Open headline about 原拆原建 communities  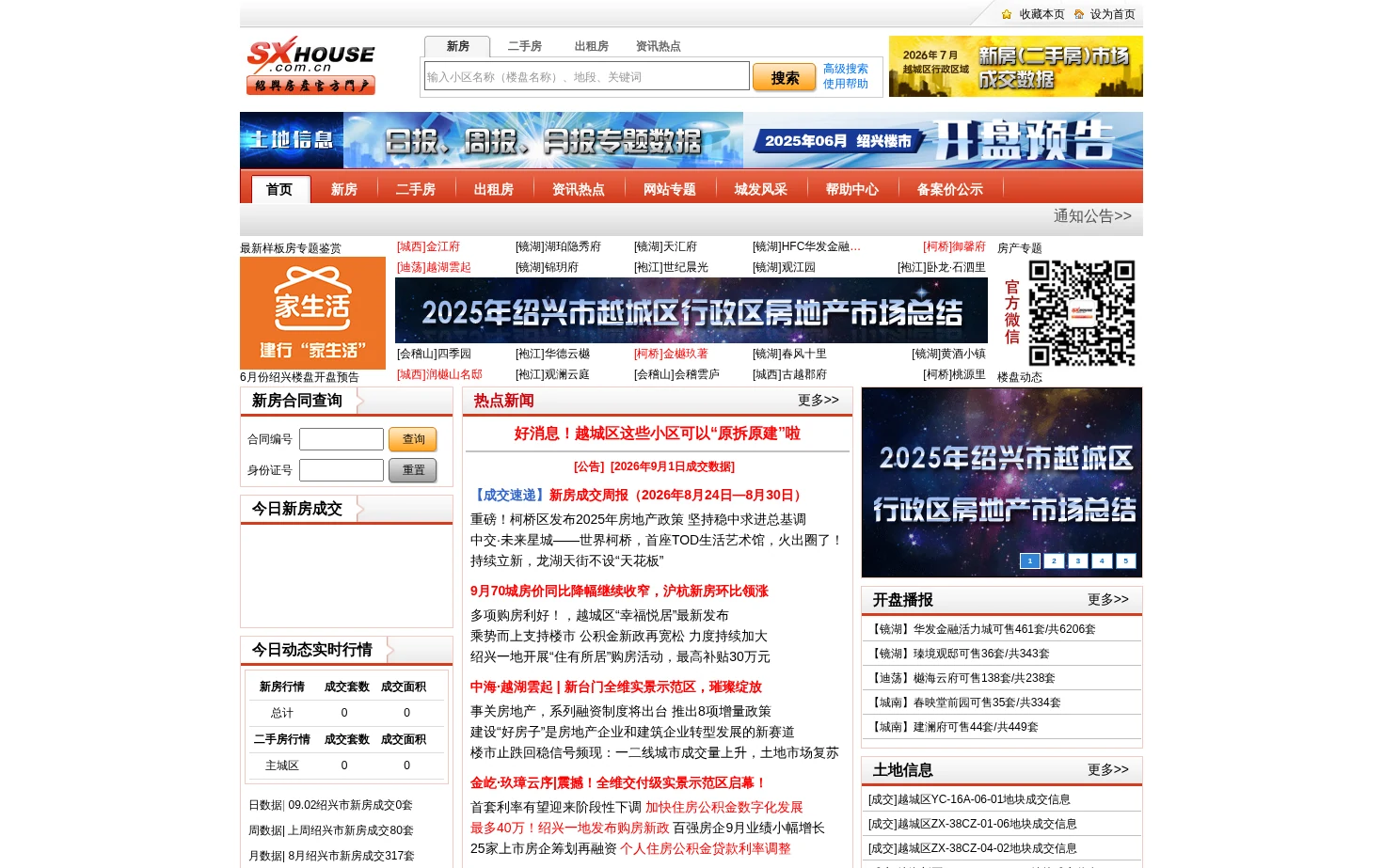click(x=657, y=434)
